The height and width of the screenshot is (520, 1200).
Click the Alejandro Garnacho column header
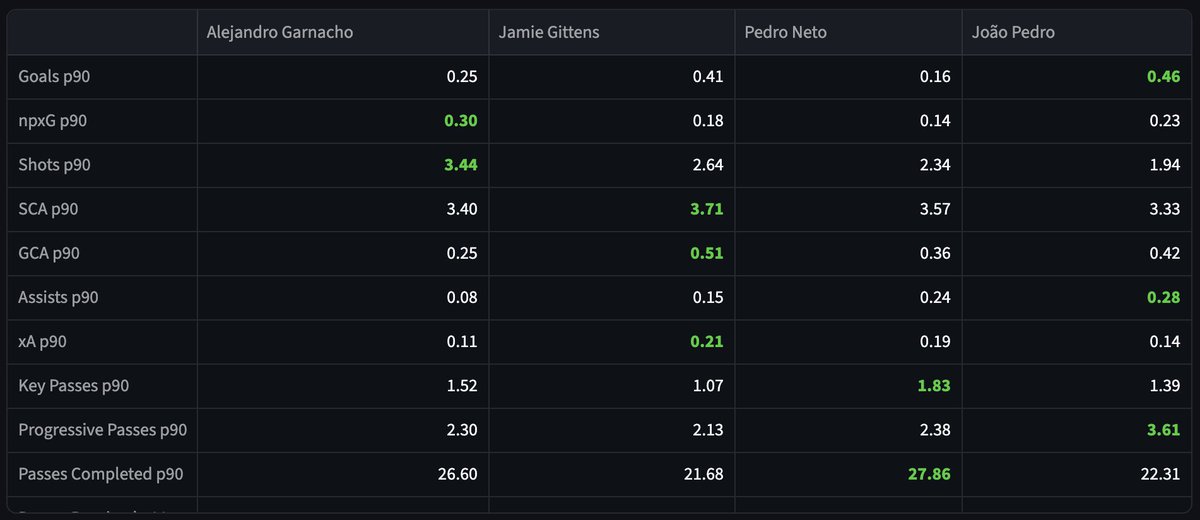(343, 32)
